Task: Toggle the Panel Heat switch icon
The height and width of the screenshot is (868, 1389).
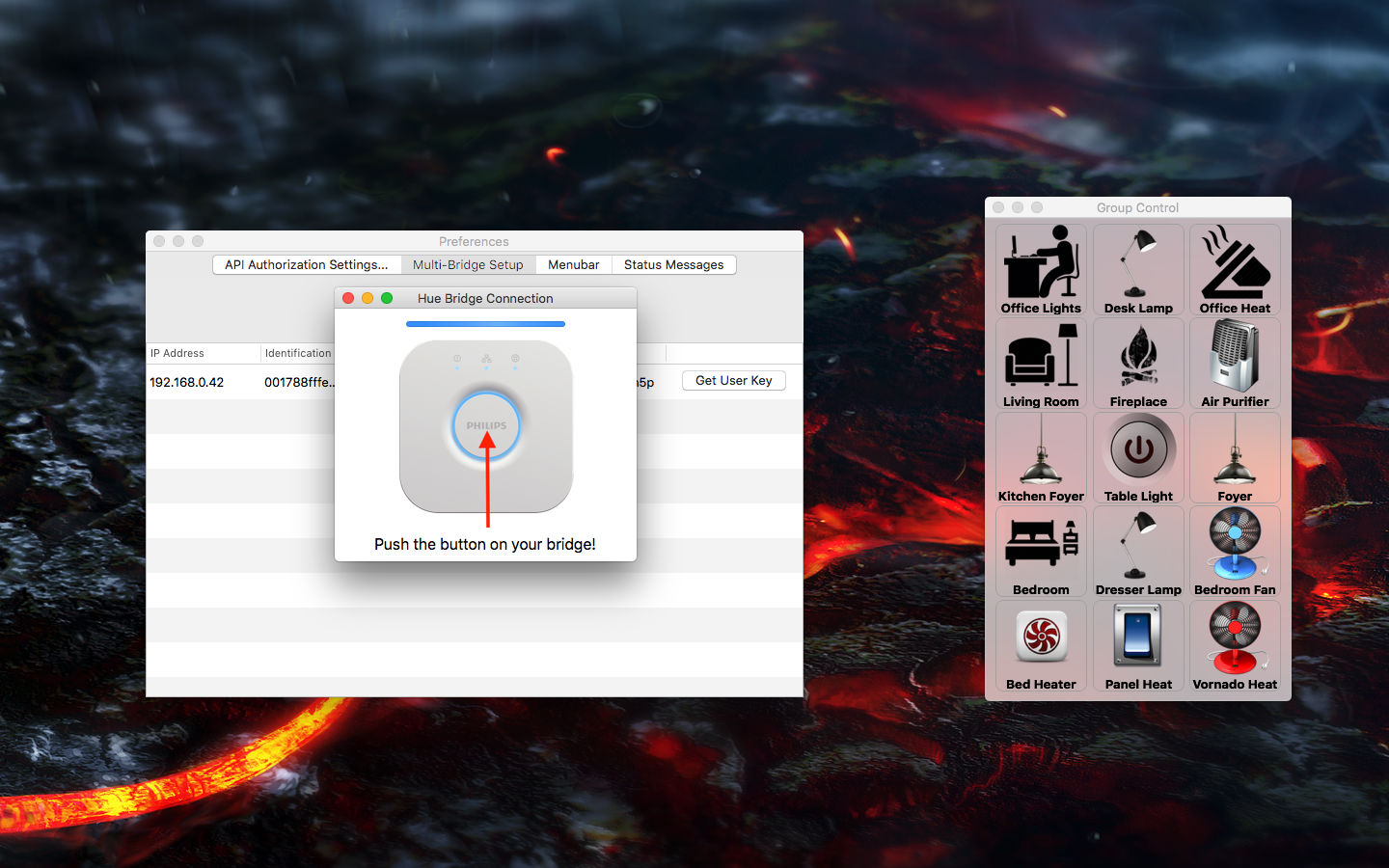Action: [1138, 646]
